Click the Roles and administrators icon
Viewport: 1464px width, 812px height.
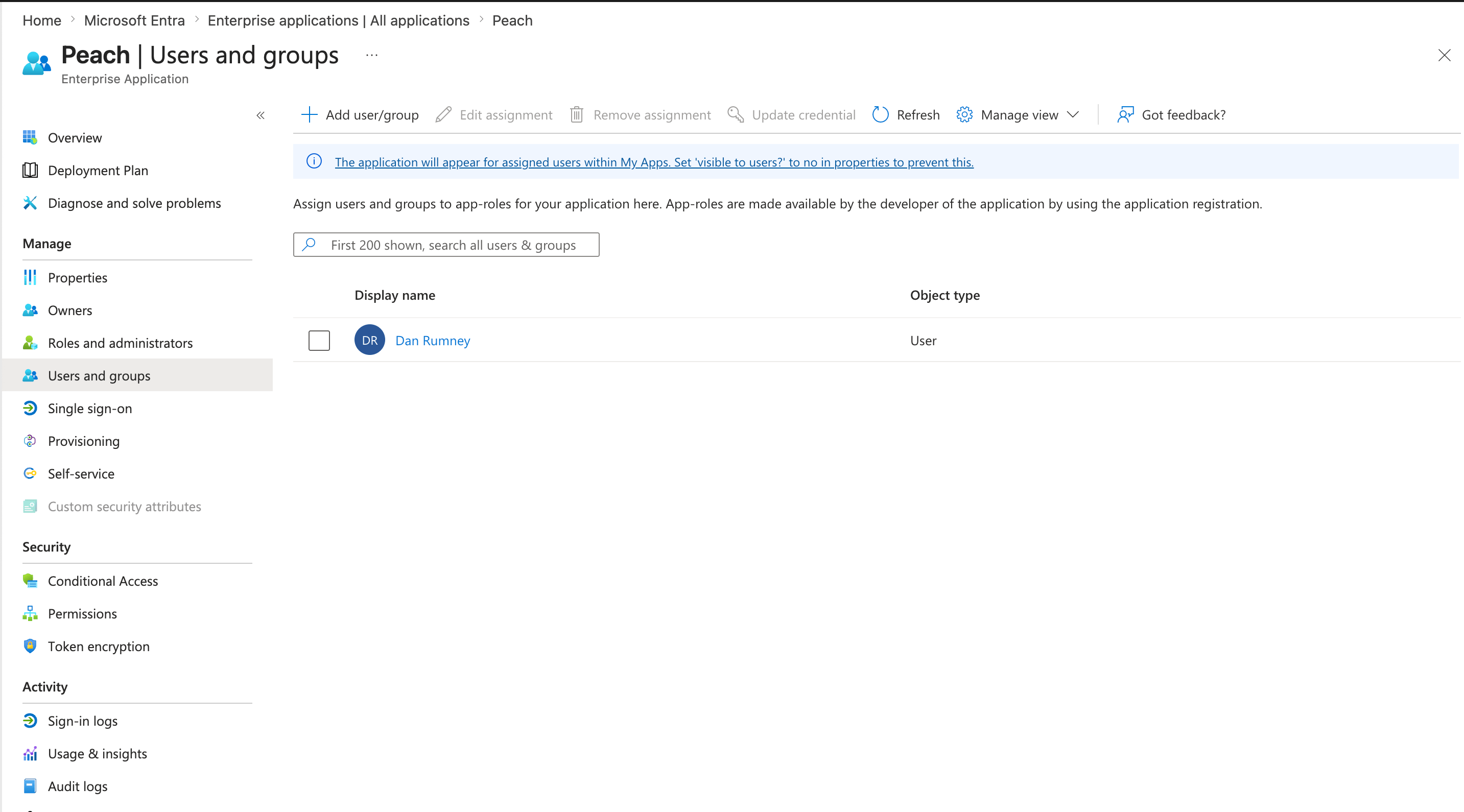pos(30,343)
